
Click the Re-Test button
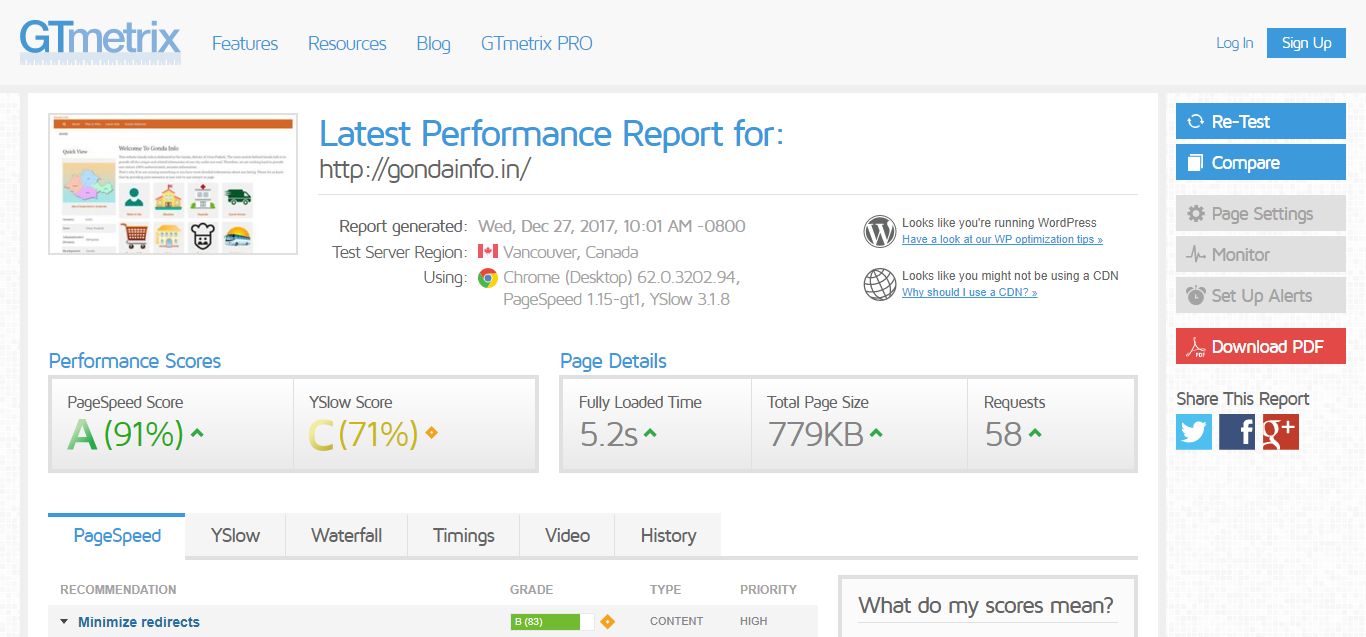point(1261,121)
